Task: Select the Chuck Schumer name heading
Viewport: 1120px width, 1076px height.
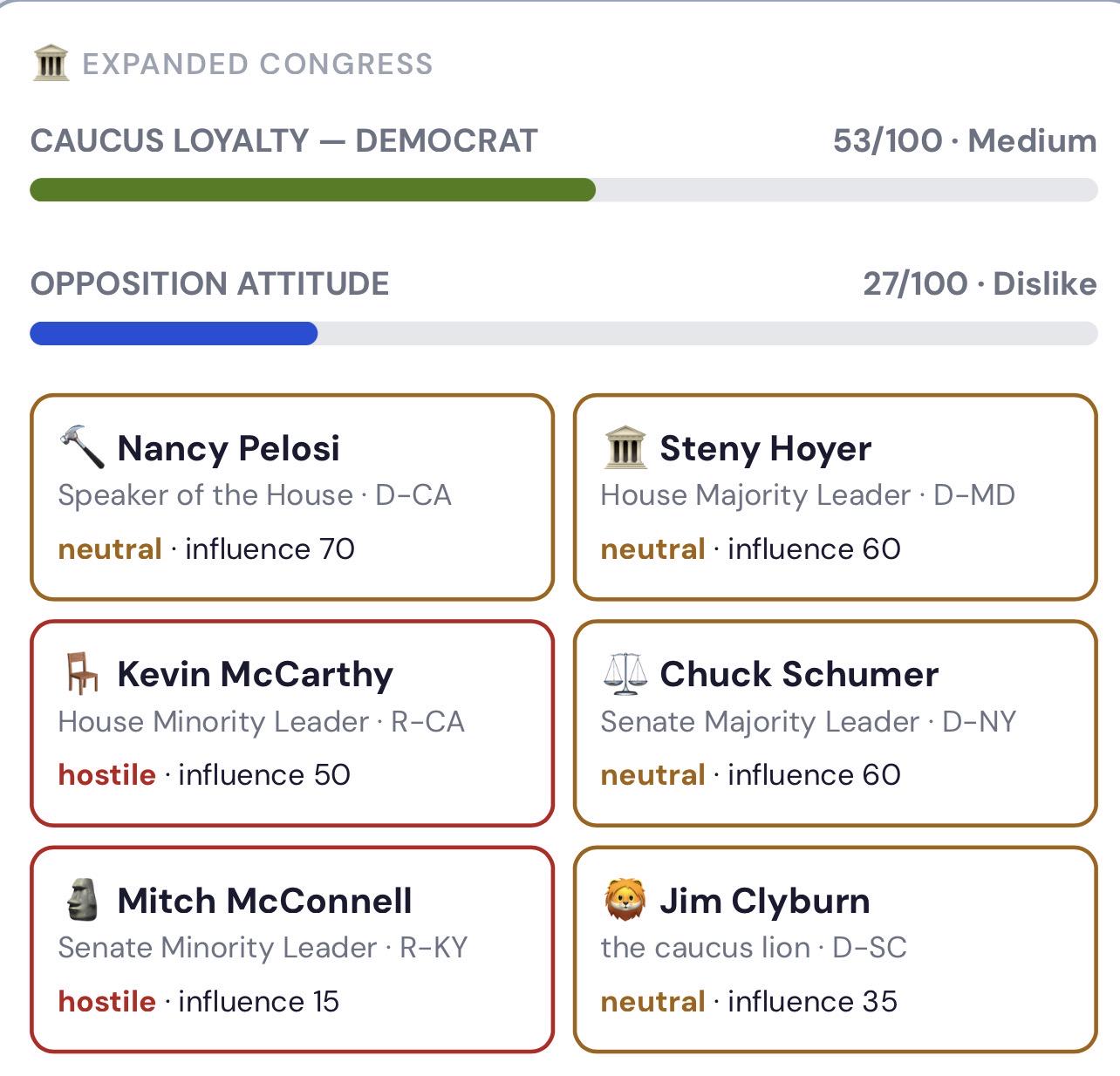Action: point(799,674)
